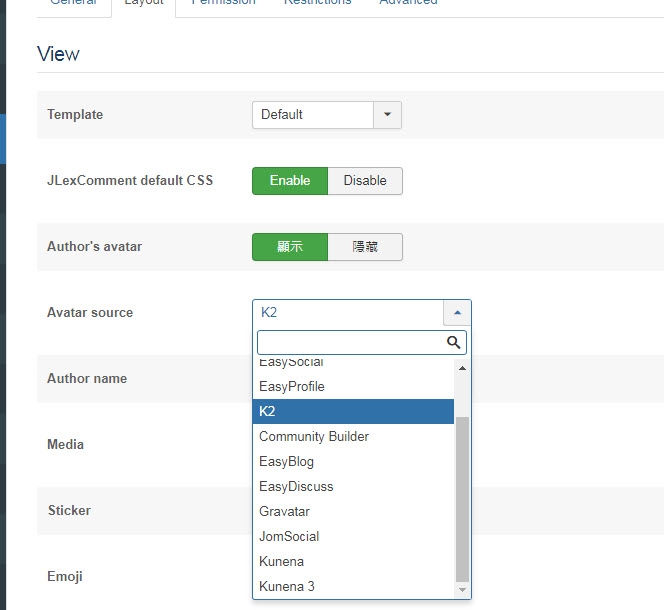Disable JLexComment default CSS

[x=365, y=181]
